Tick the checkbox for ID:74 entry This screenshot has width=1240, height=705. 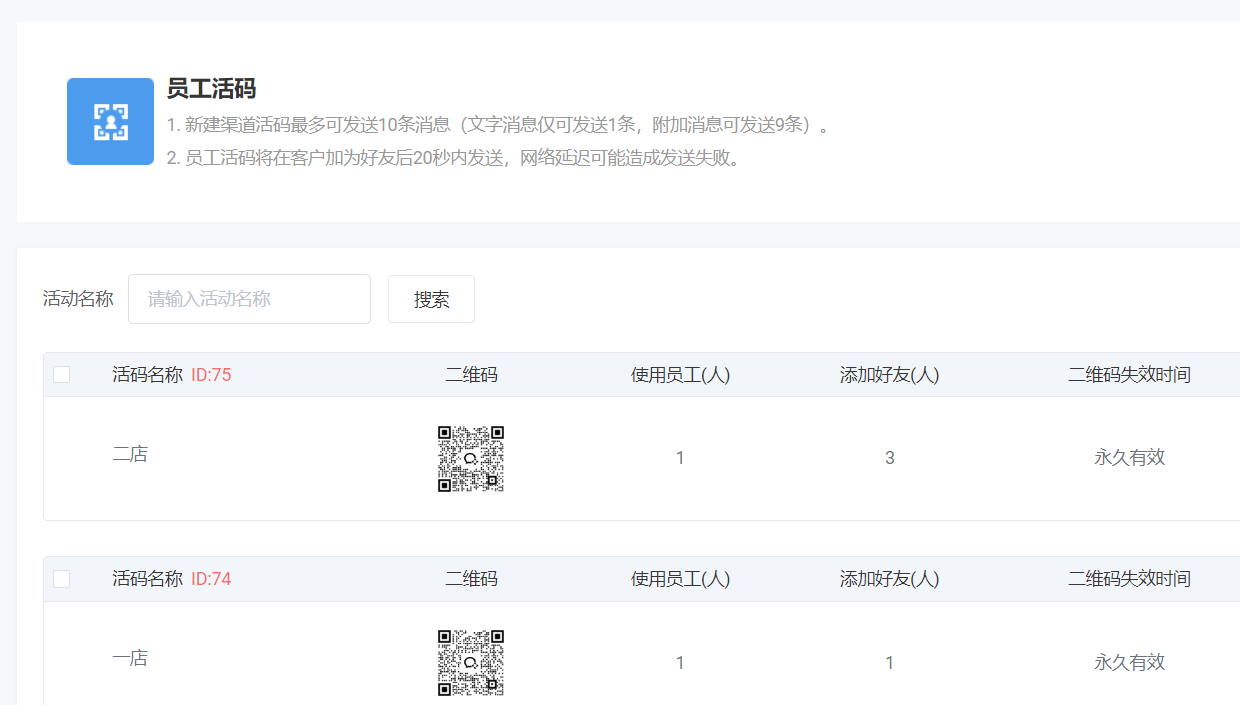pos(62,579)
